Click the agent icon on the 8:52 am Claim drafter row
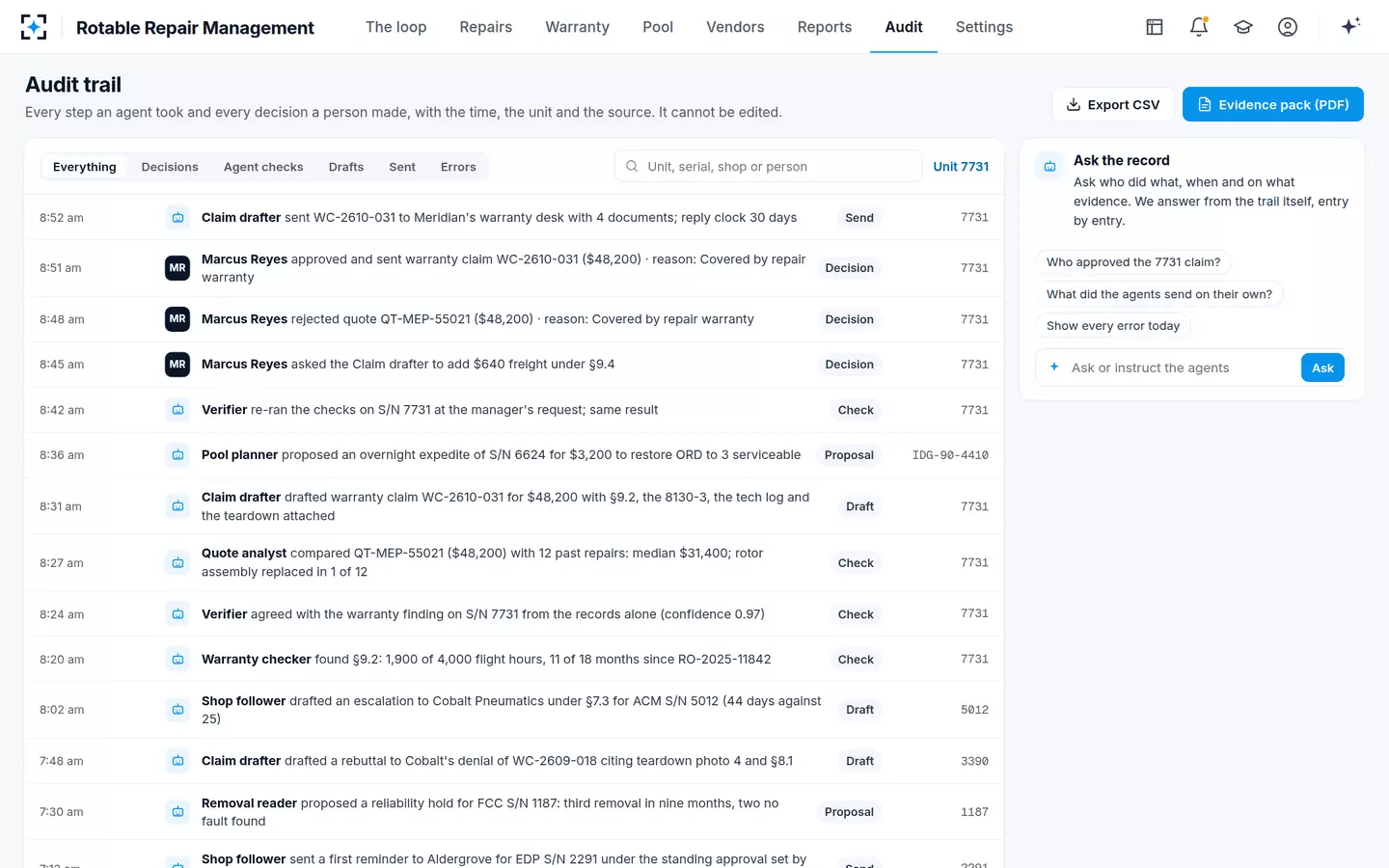The image size is (1389, 868). pyautogui.click(x=177, y=218)
